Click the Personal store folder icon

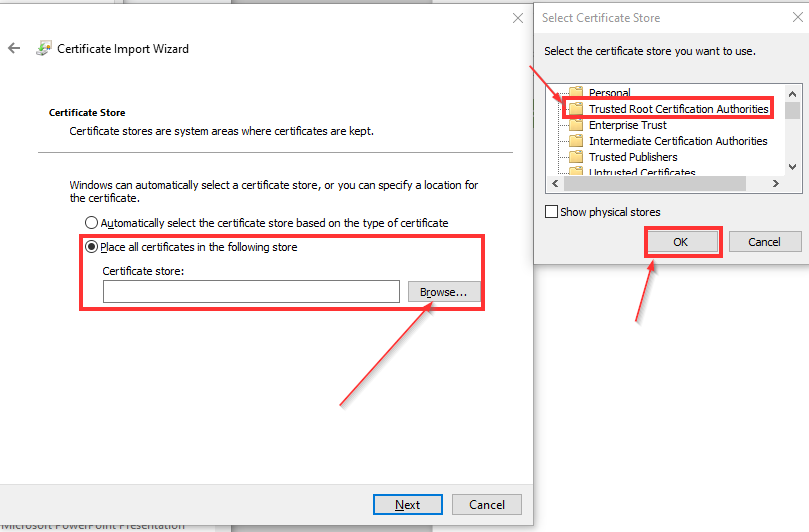point(575,94)
